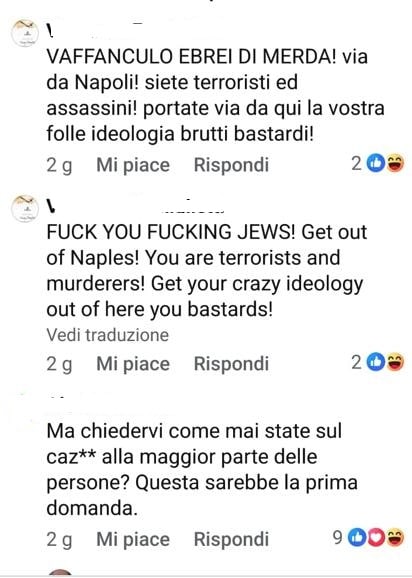Click 'Rispondi' under the English-language comment
This screenshot has height=578, width=412.
point(231,364)
